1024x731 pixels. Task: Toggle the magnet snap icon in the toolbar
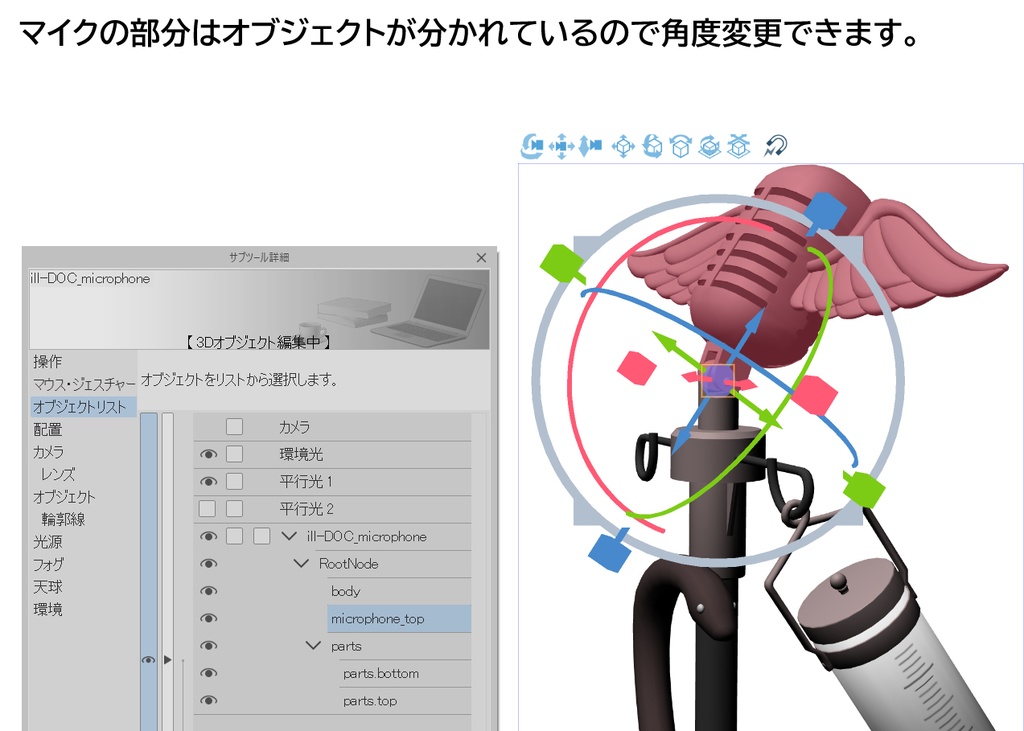(x=775, y=145)
